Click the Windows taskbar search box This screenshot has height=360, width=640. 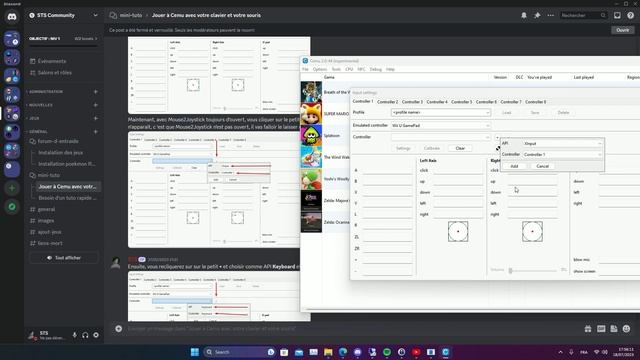(x=239, y=352)
